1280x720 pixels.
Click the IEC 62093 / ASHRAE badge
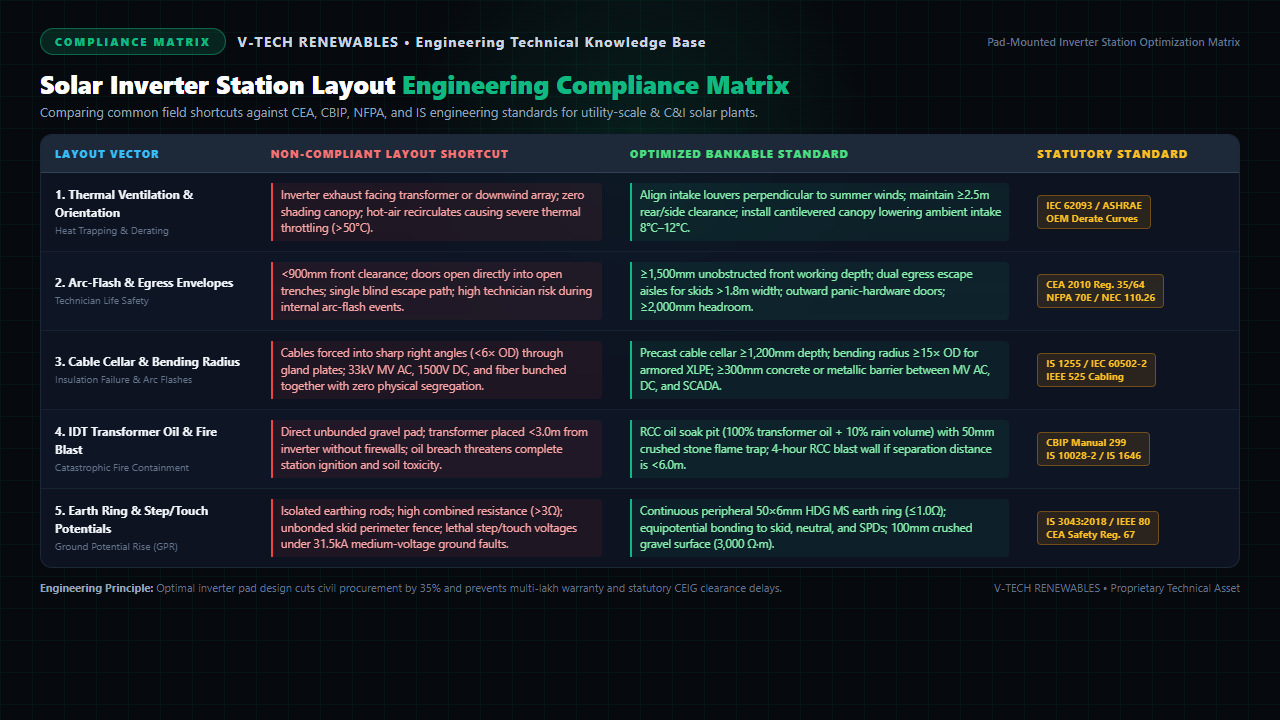[1094, 212]
